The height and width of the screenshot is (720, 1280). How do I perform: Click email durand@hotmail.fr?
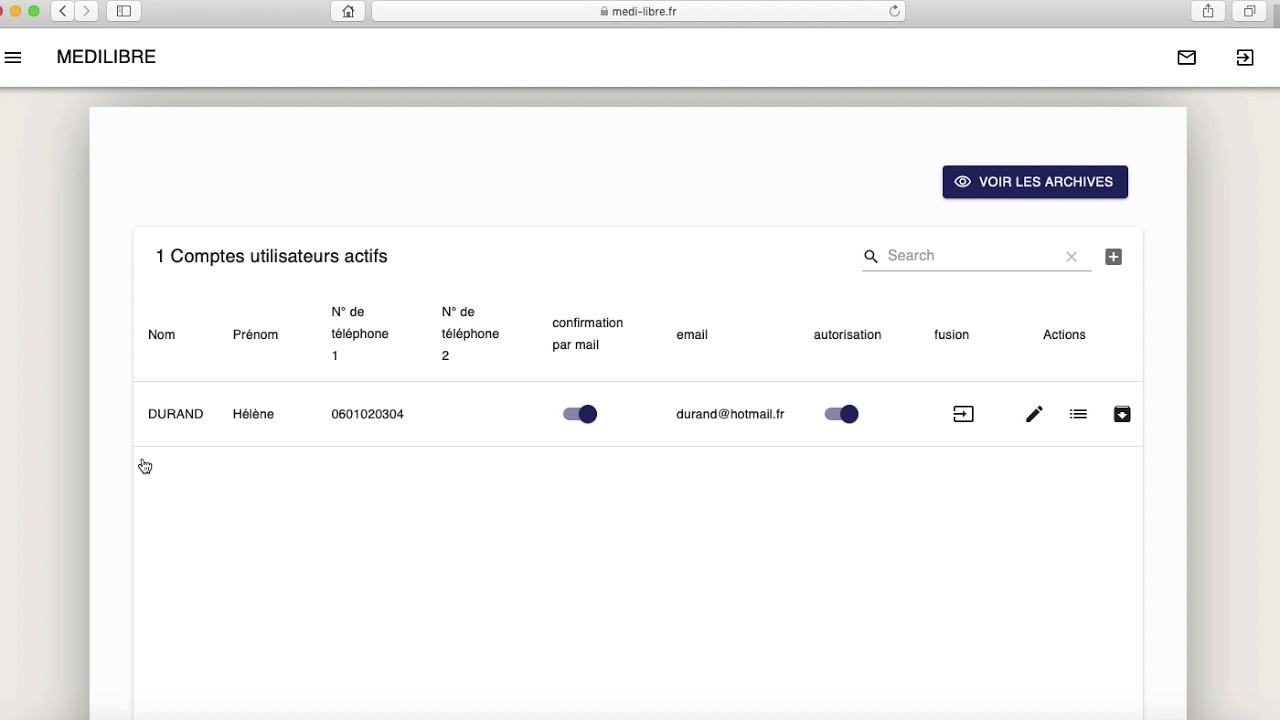(730, 414)
